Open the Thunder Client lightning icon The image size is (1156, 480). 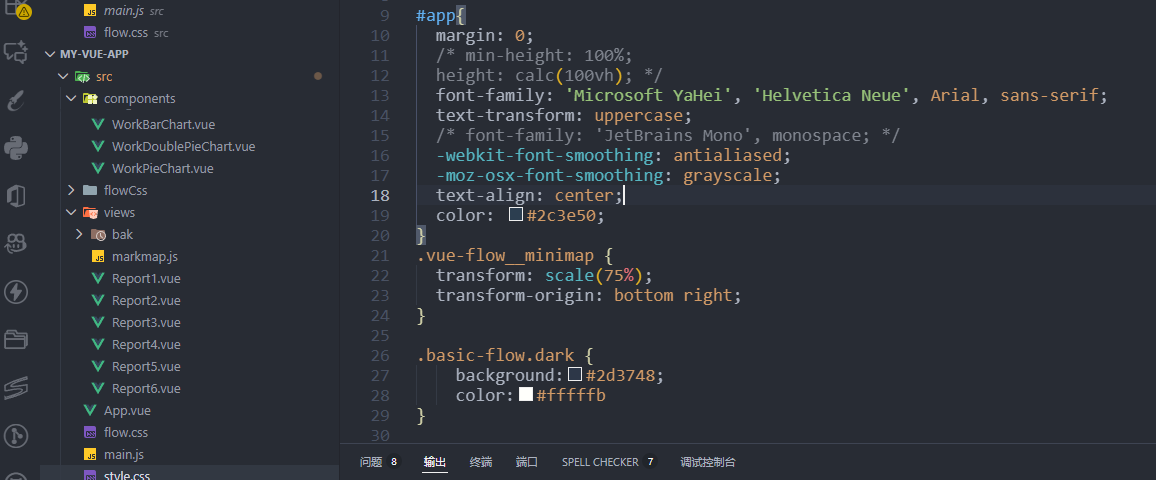[16, 292]
